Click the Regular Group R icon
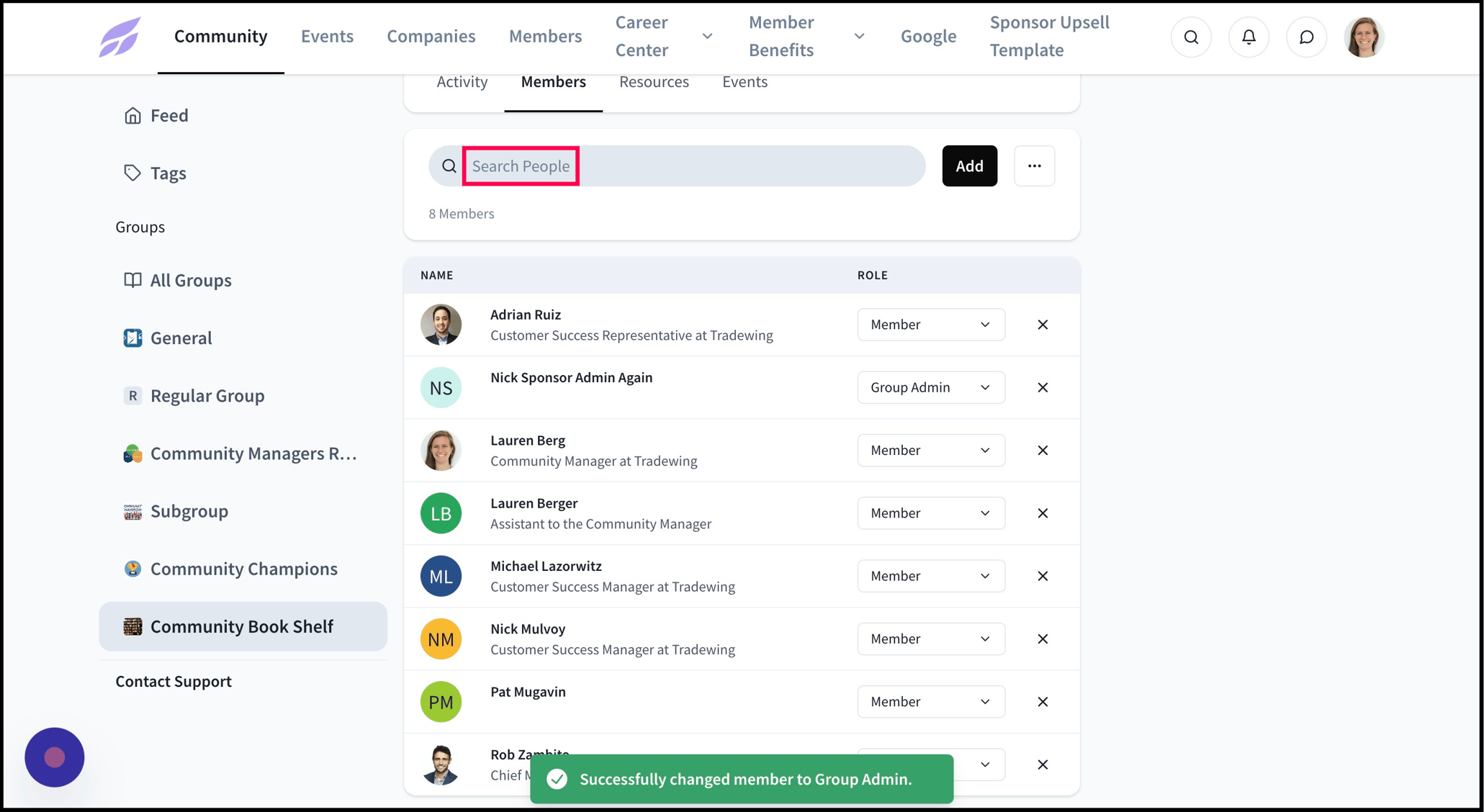1484x812 pixels. coord(132,395)
